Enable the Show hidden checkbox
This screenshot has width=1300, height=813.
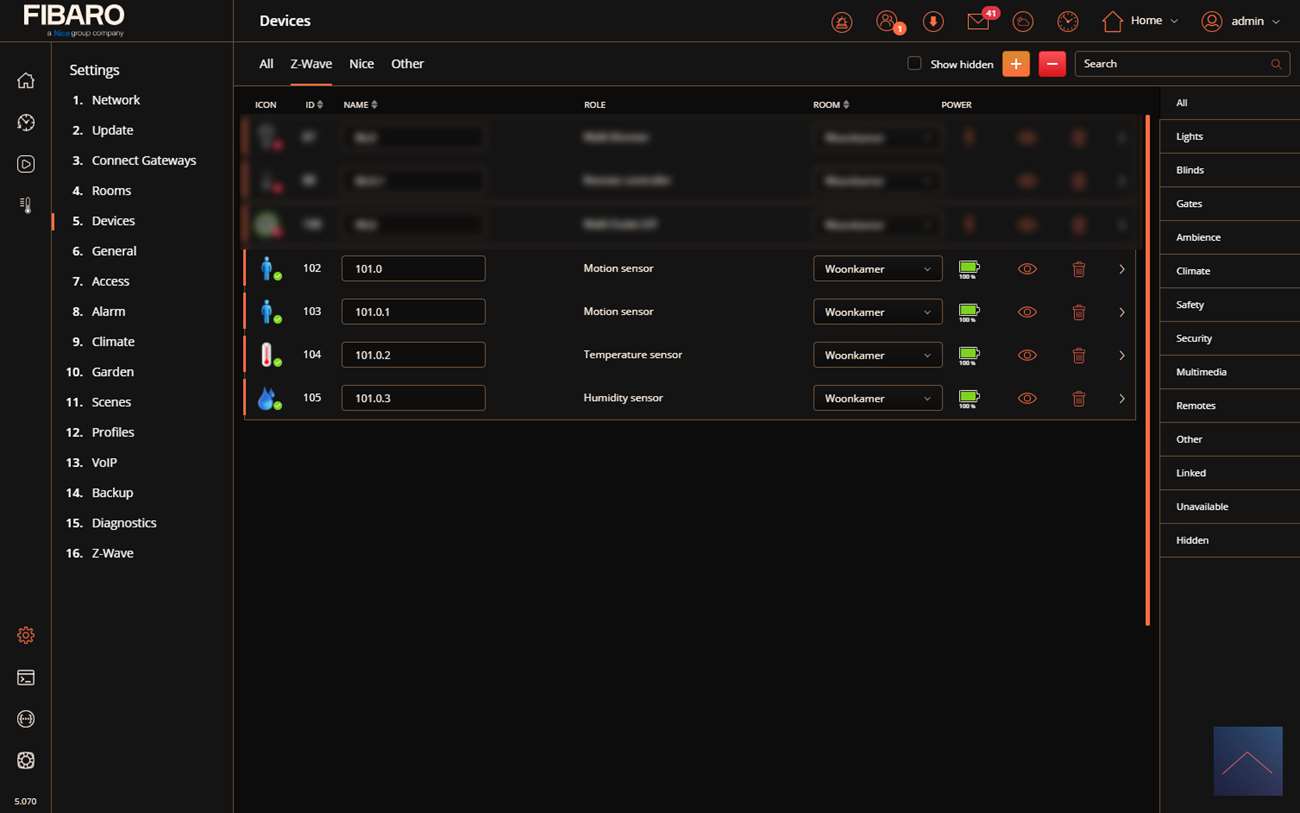[914, 64]
